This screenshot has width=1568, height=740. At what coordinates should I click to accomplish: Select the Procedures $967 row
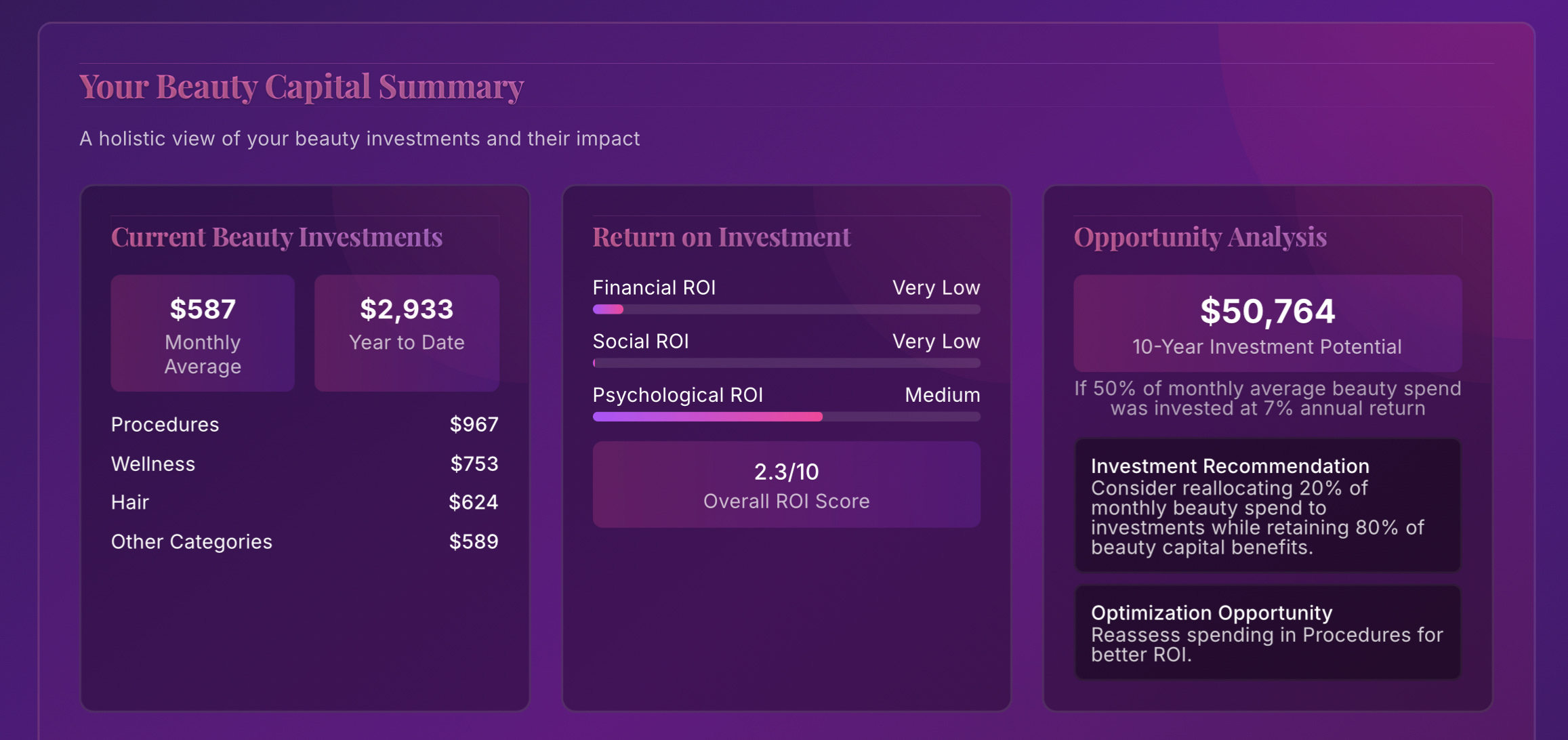[304, 425]
